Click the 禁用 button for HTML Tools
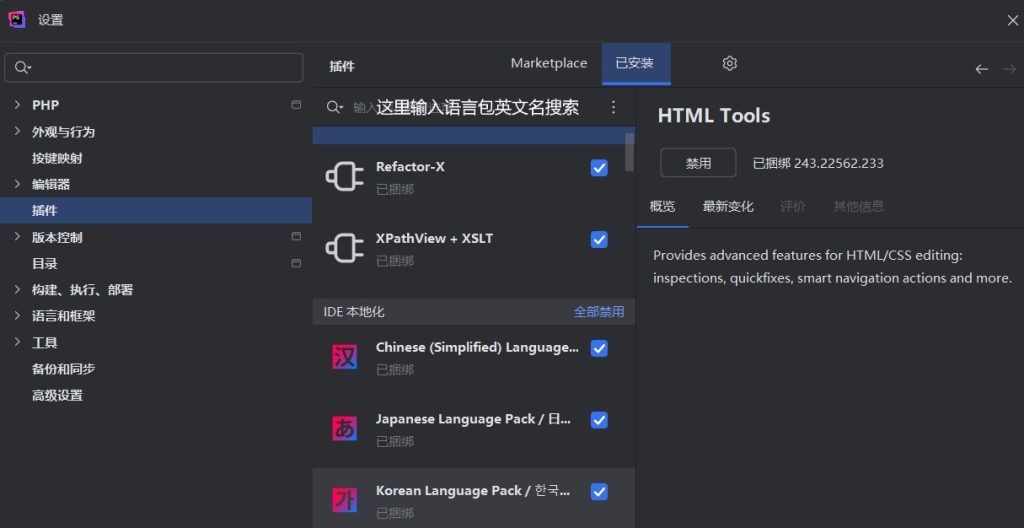Image resolution: width=1024 pixels, height=528 pixels. pos(698,163)
